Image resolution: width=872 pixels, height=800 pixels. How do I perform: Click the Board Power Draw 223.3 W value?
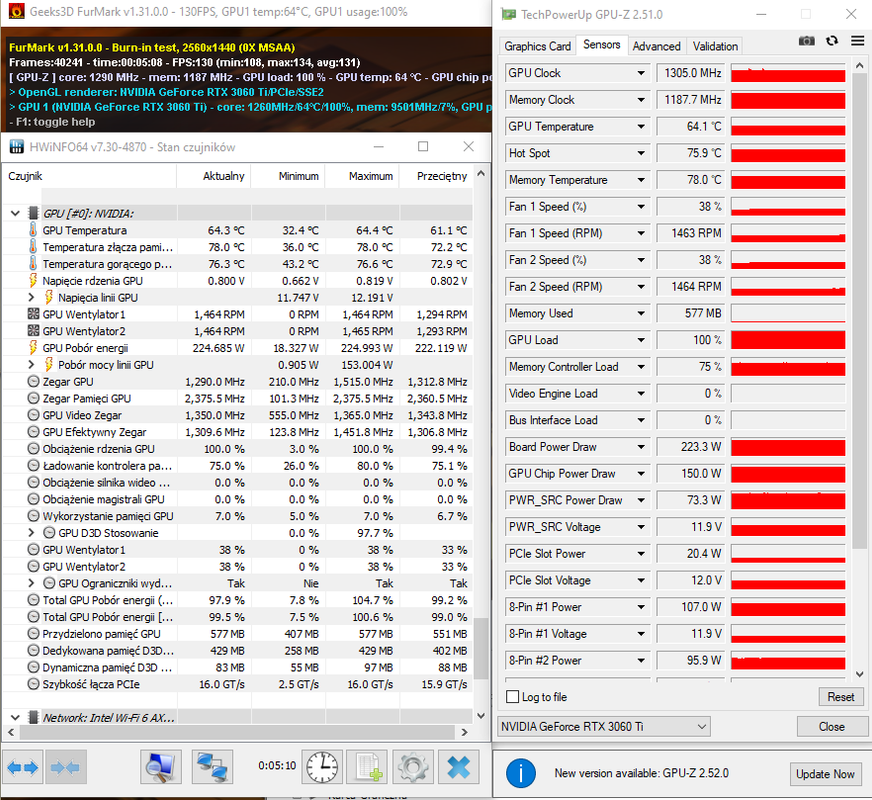point(691,447)
